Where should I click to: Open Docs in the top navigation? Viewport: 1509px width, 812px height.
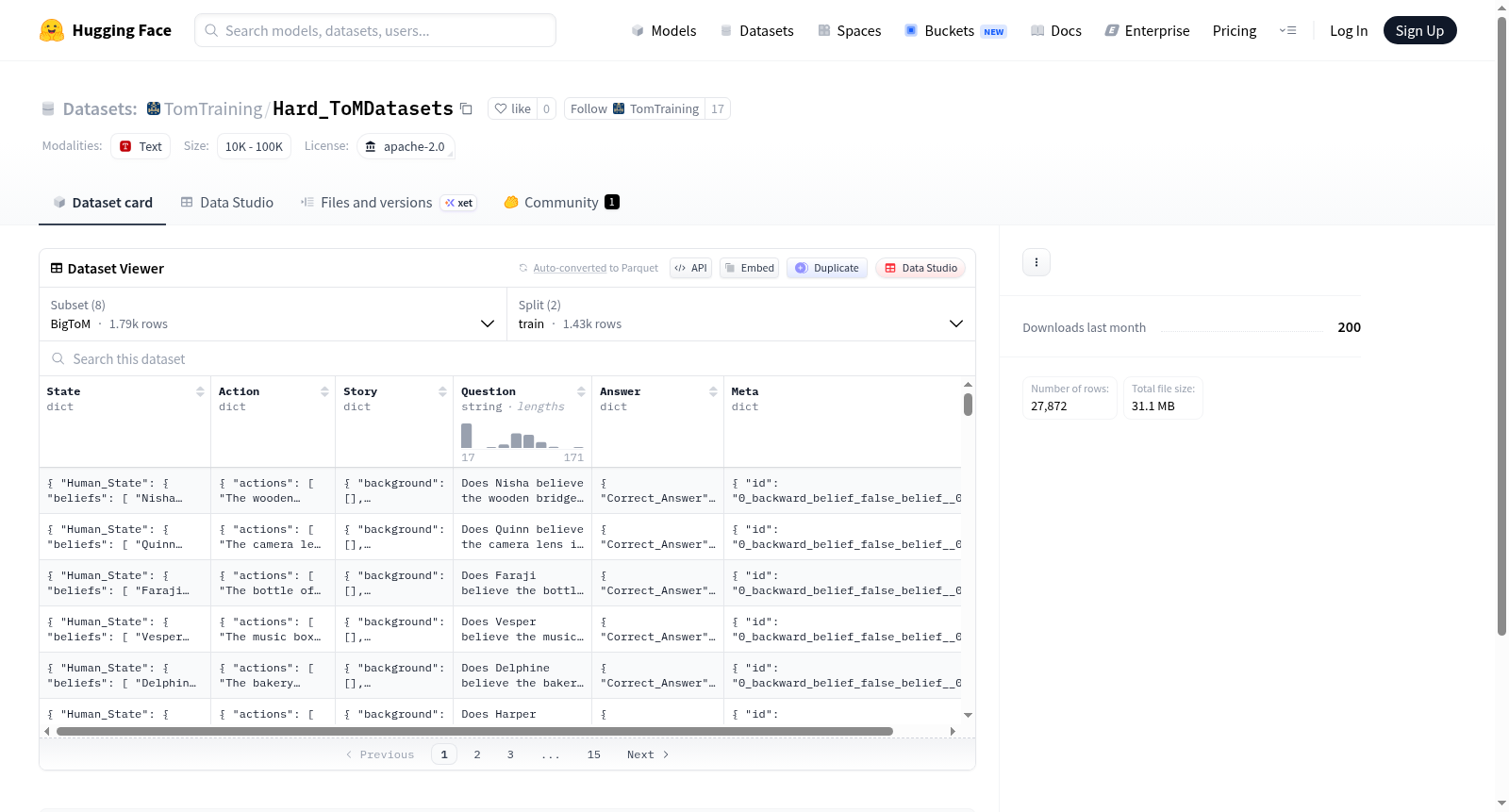(x=1056, y=30)
